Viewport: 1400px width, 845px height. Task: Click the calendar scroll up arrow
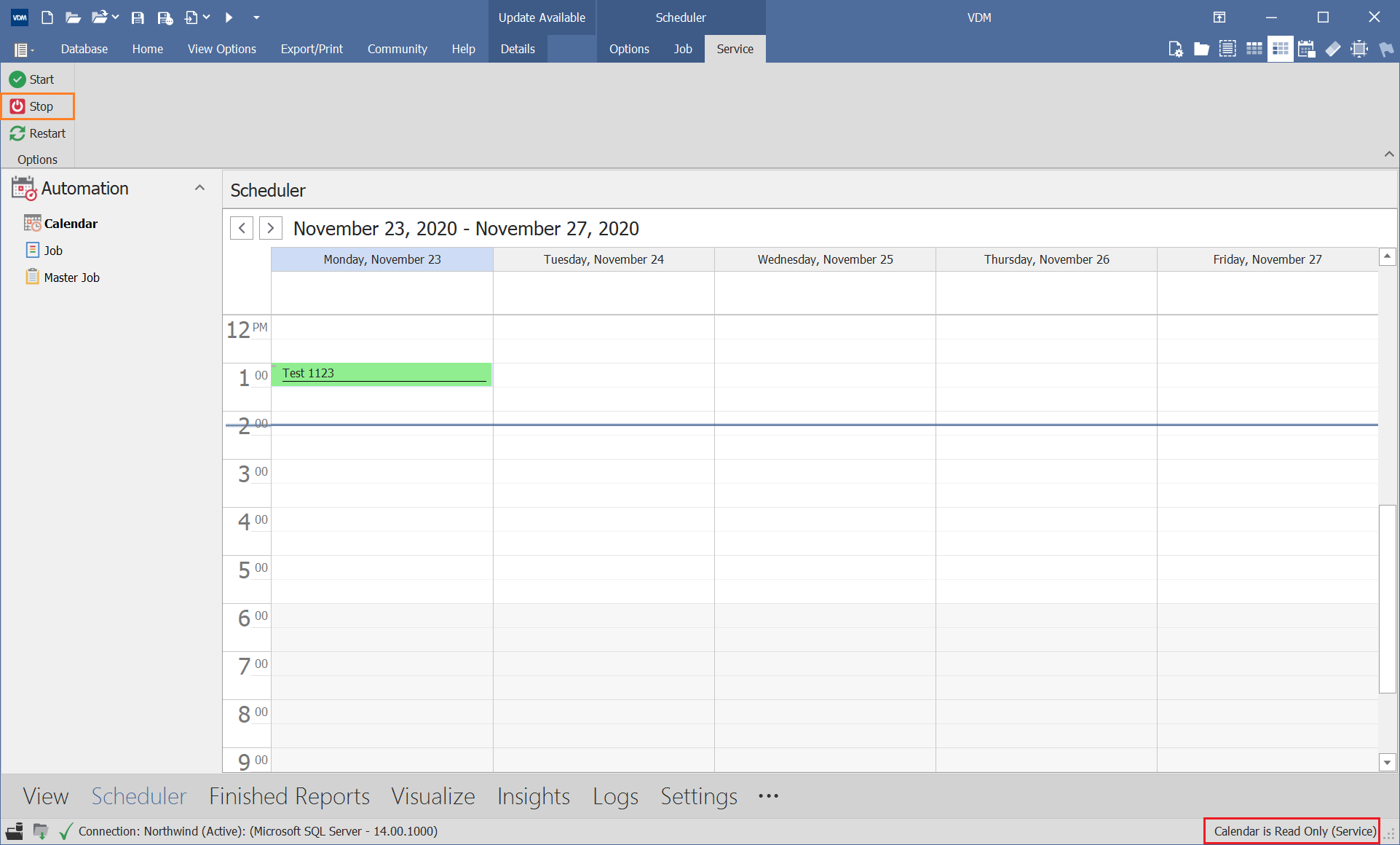[x=1388, y=256]
